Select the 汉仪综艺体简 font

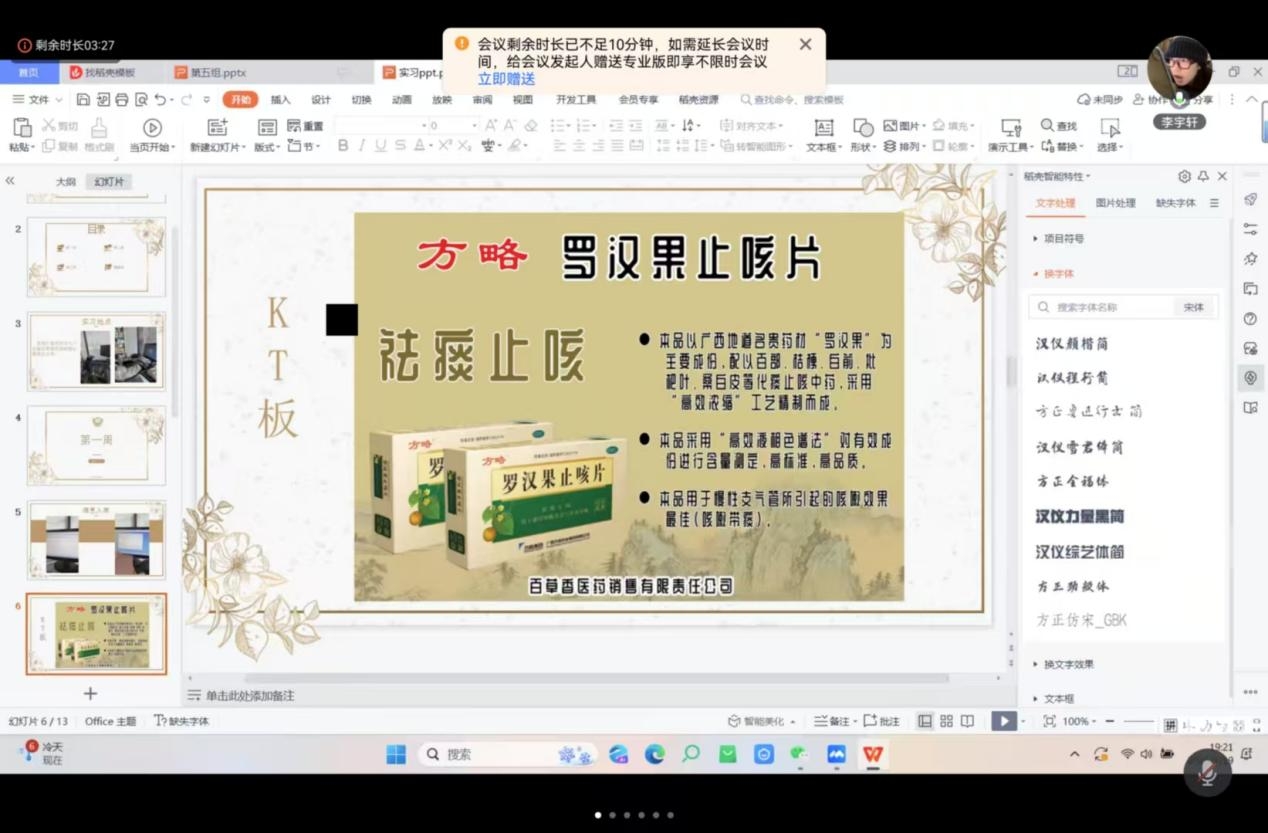tap(1080, 552)
